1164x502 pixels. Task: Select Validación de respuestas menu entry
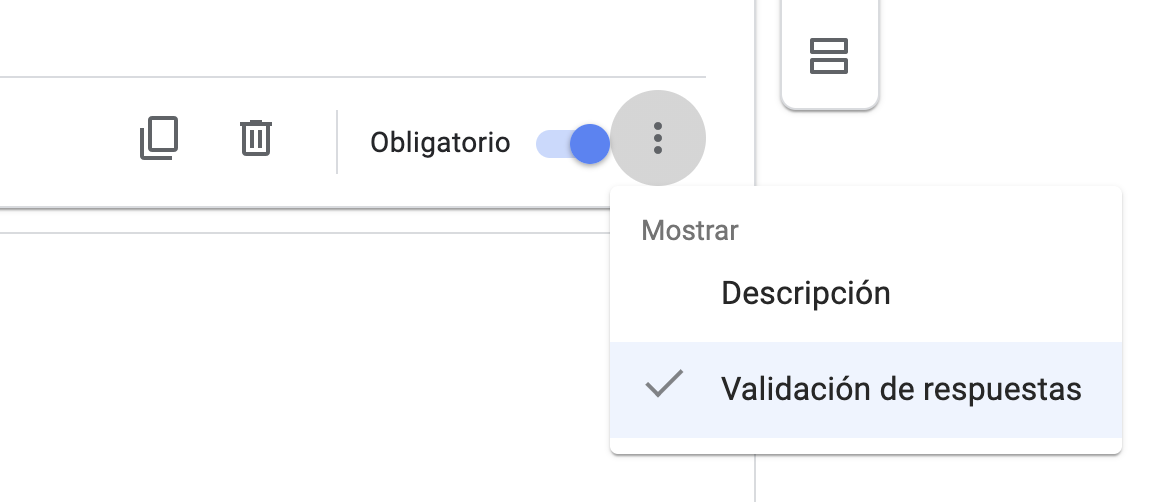(x=900, y=389)
